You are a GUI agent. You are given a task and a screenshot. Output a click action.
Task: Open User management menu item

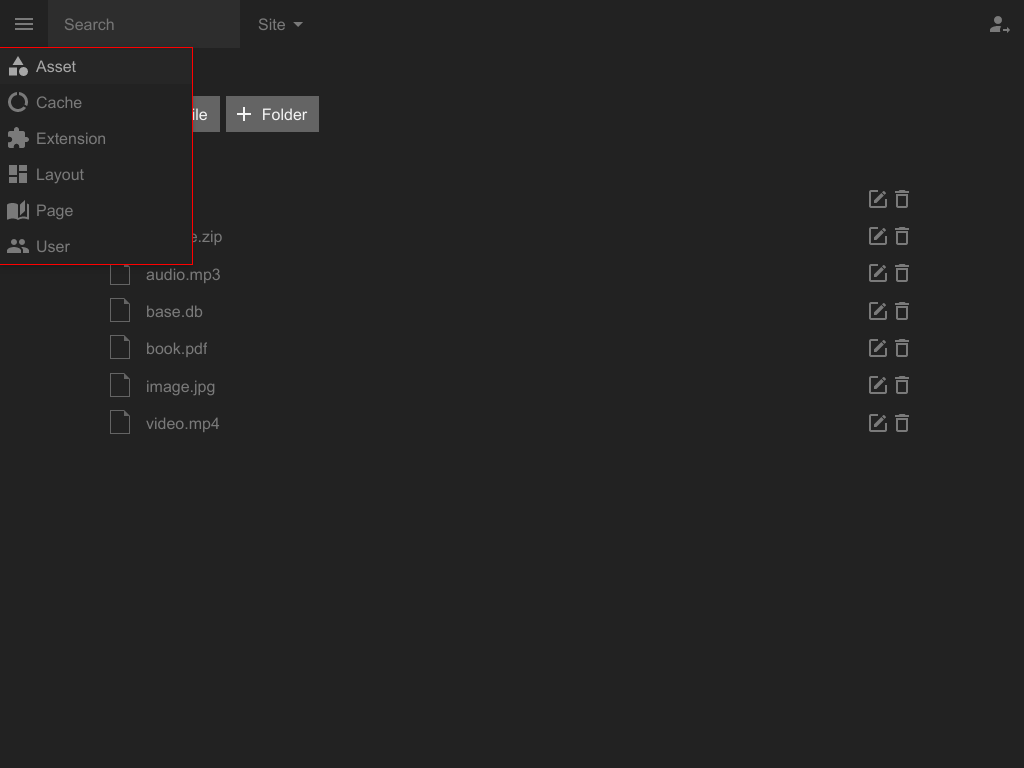pos(53,247)
